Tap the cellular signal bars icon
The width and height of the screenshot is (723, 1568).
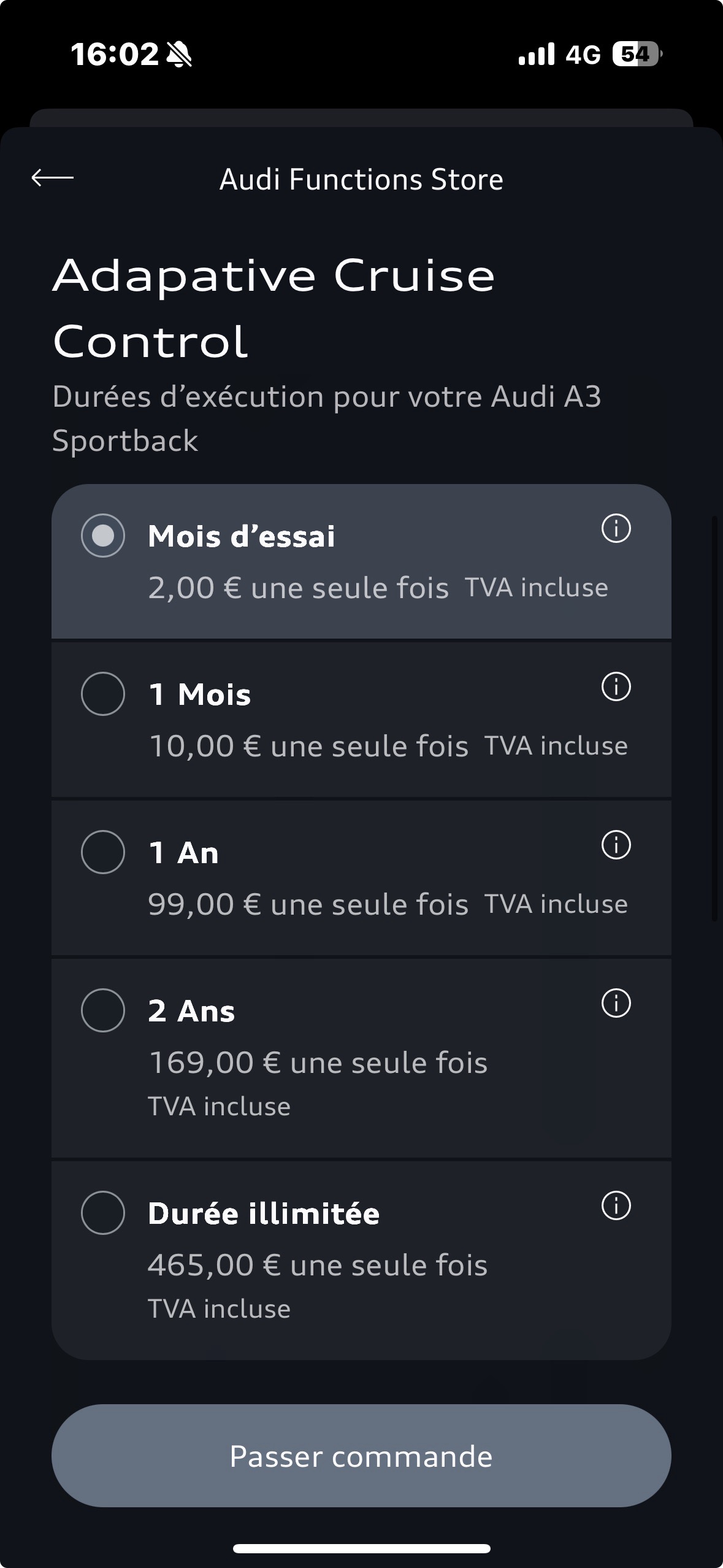tap(536, 55)
